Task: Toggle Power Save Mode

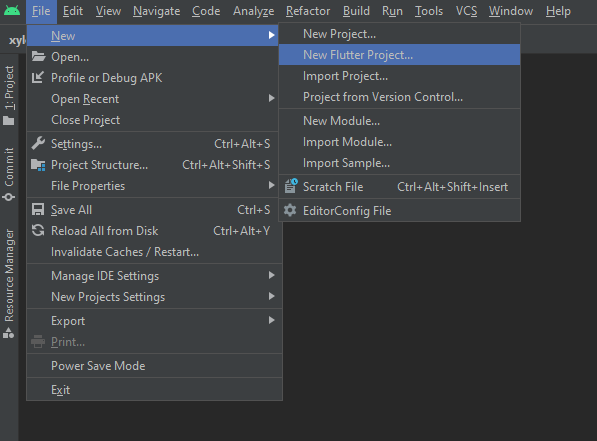Action: click(154, 366)
